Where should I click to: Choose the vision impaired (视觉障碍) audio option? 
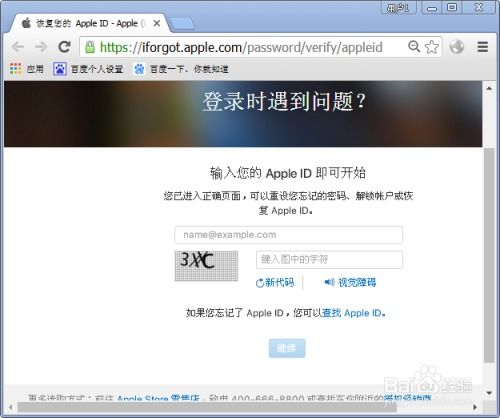350,283
